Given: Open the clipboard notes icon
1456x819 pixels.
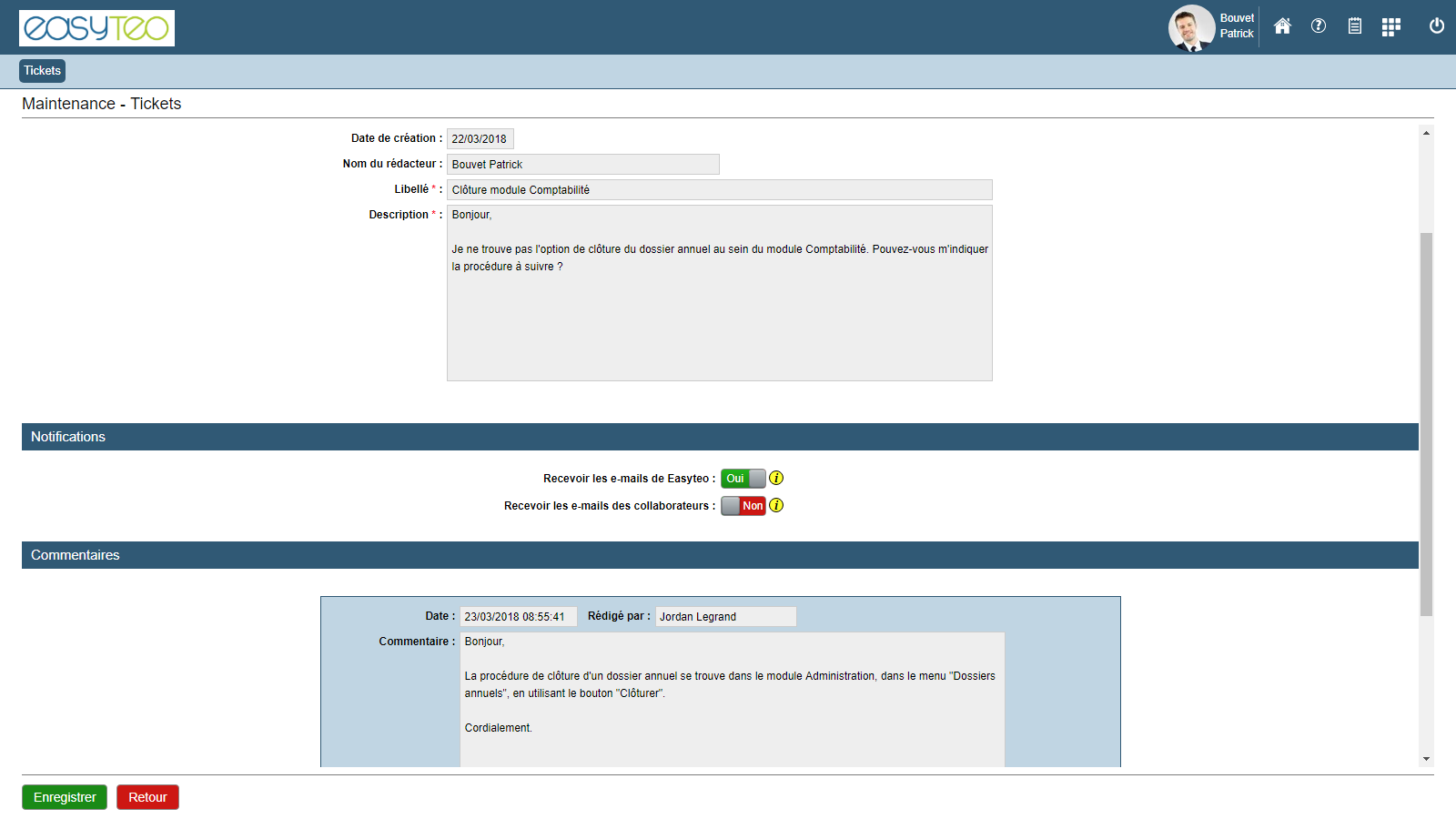Looking at the screenshot, I should [1355, 26].
